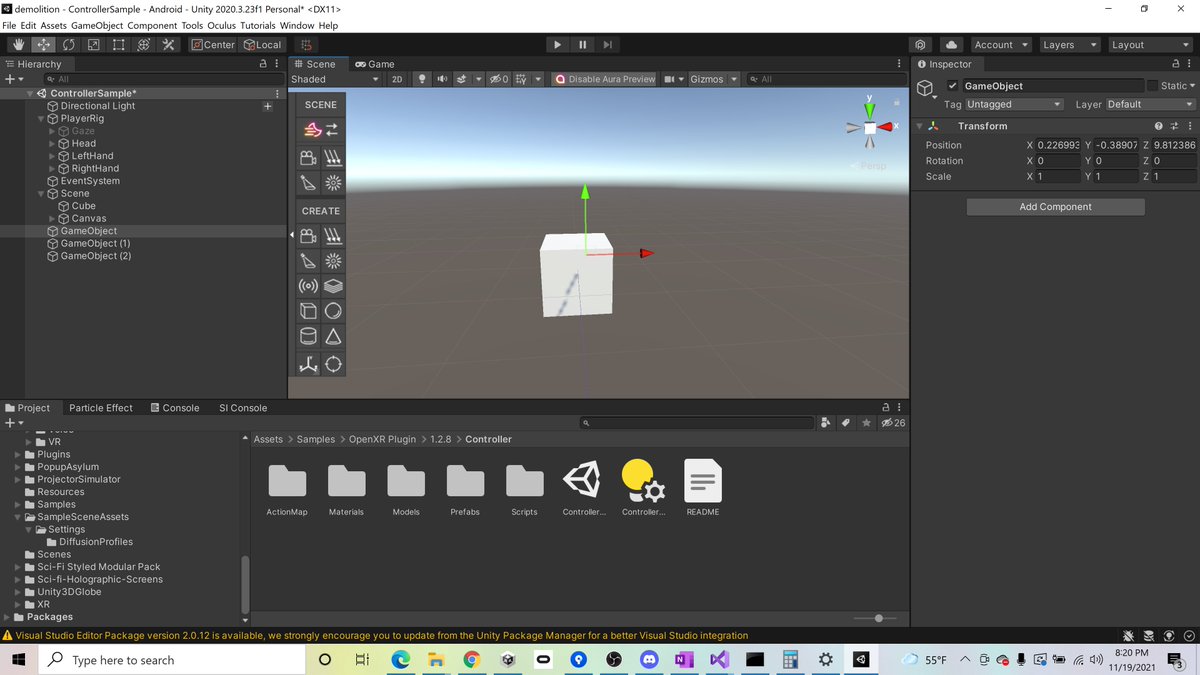
Task: Switch to the Console tab
Action: [x=176, y=407]
